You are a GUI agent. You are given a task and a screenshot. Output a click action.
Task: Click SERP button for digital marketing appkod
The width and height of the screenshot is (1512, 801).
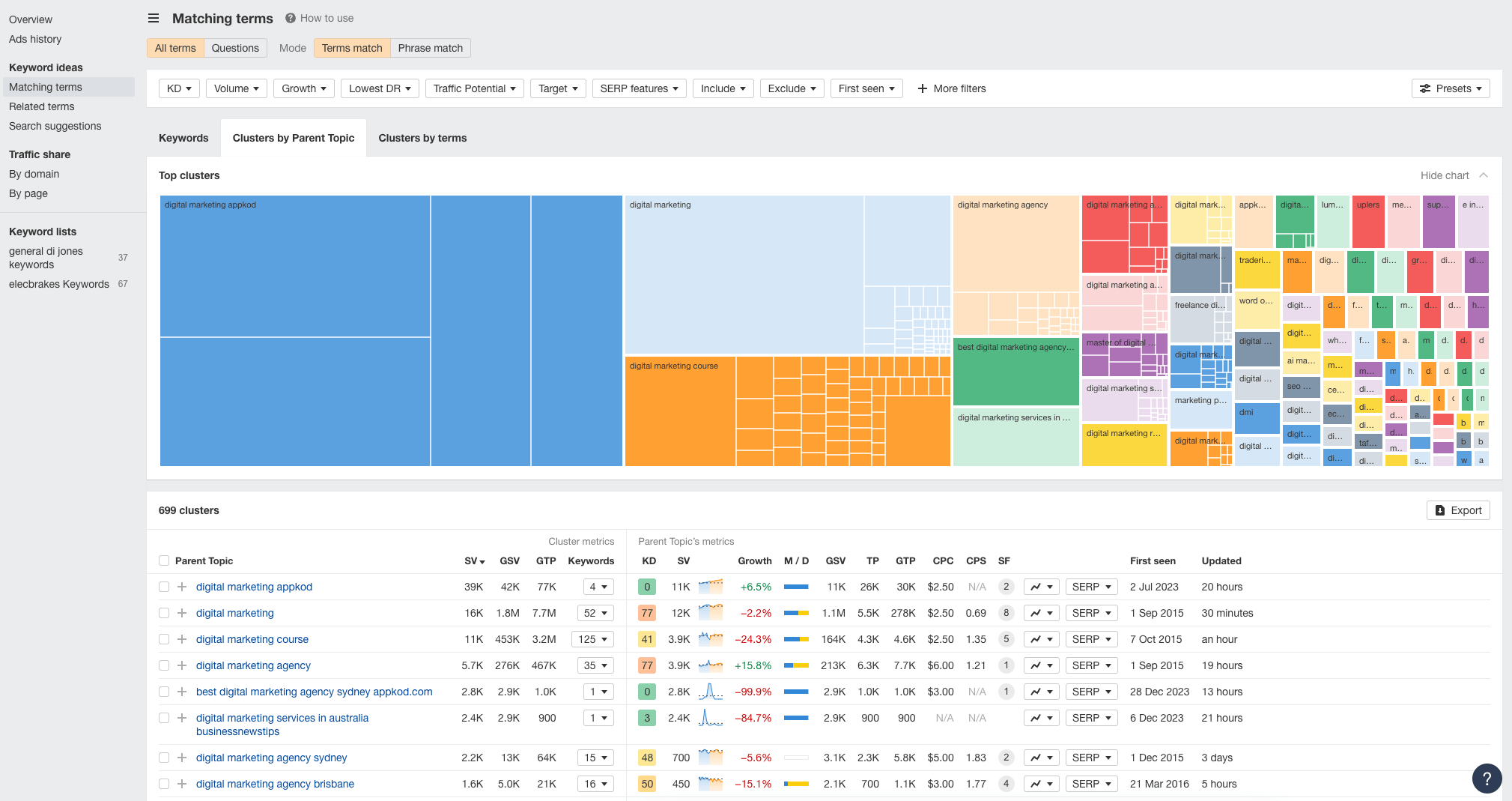1091,587
